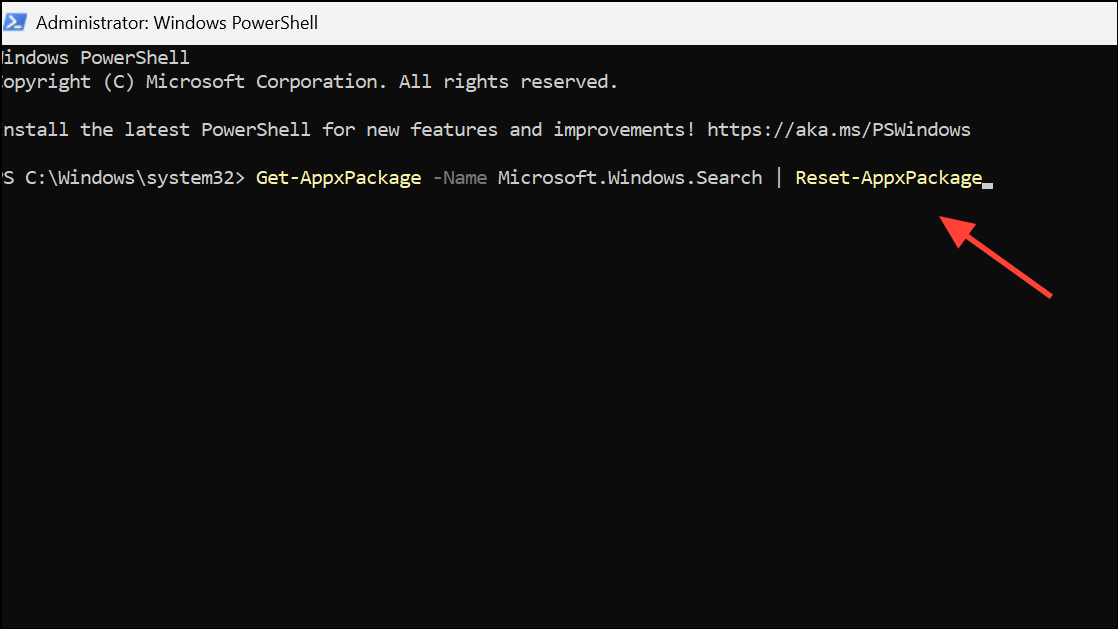The image size is (1118, 629).
Task: Select the Get-AppxPackage command text
Action: [338, 177]
